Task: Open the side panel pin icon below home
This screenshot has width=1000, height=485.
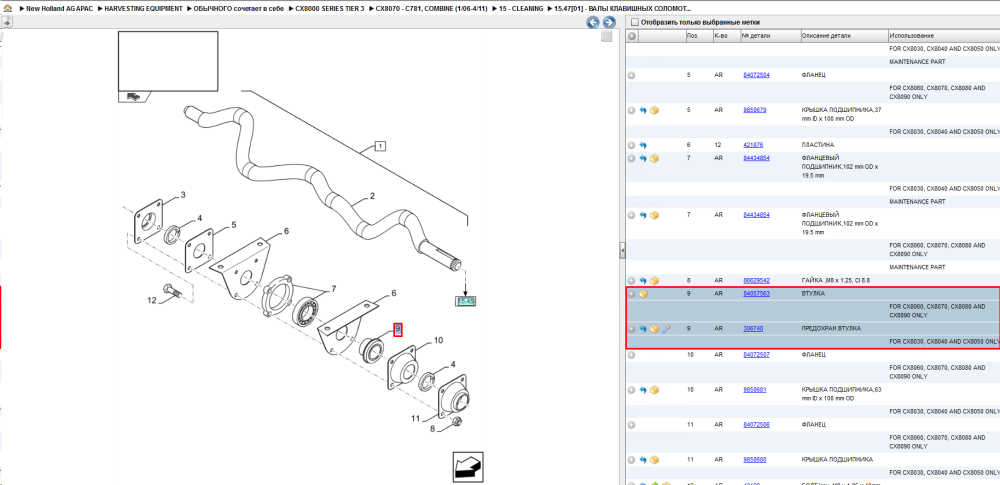Action: (x=6, y=22)
